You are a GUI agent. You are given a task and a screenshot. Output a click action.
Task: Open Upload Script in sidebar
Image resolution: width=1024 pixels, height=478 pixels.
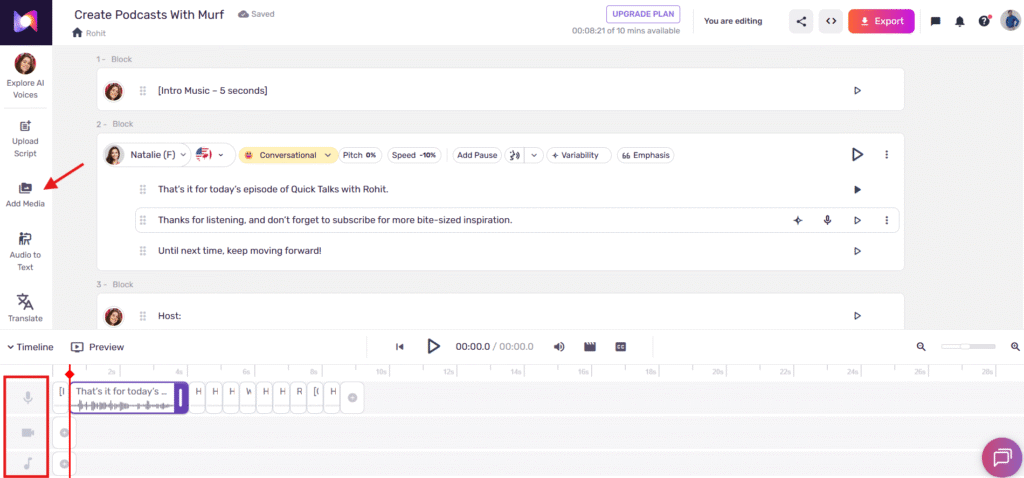coord(25,139)
